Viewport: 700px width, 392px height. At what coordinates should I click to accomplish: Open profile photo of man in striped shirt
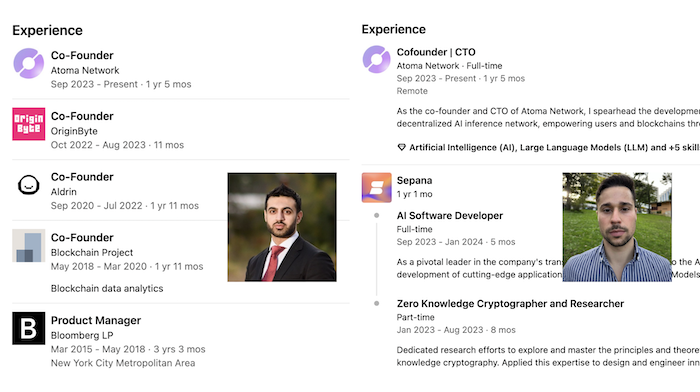pyautogui.click(x=617, y=227)
